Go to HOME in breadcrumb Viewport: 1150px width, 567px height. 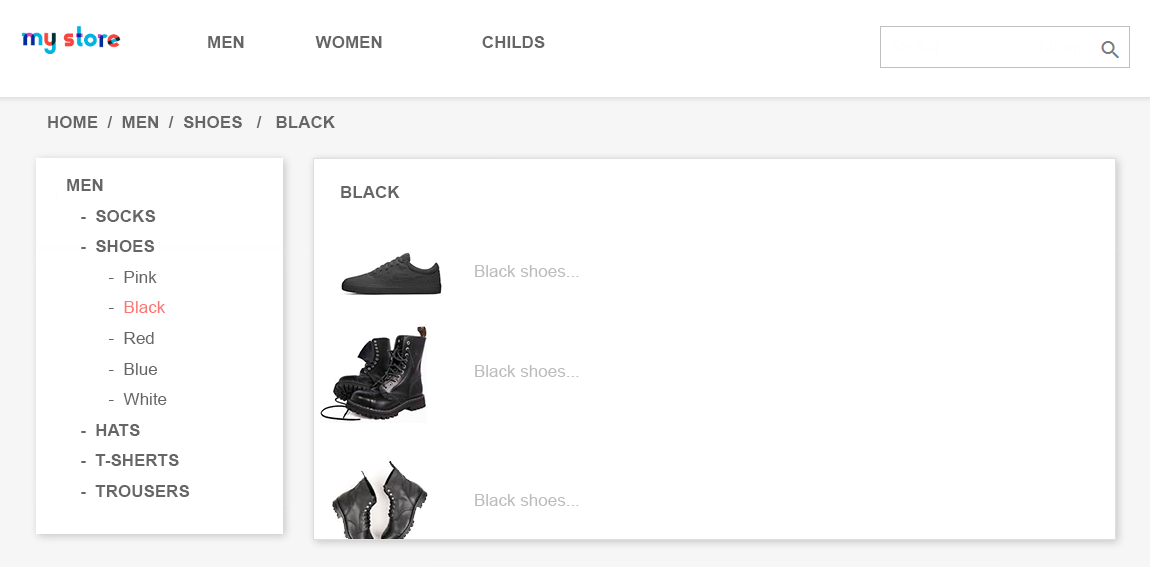[x=72, y=122]
